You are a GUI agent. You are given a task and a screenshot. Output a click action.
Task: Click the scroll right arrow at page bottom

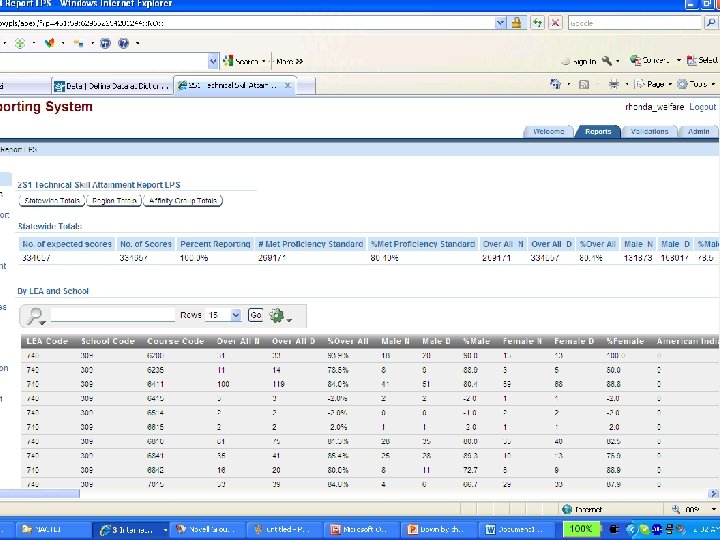click(714, 494)
